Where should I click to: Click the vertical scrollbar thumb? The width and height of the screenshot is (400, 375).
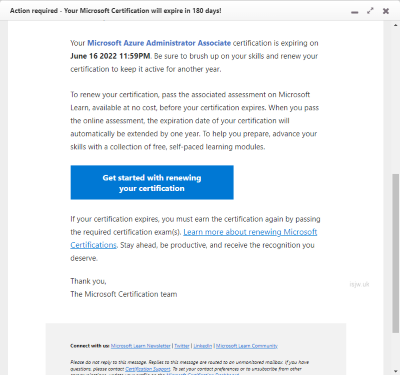point(396,253)
